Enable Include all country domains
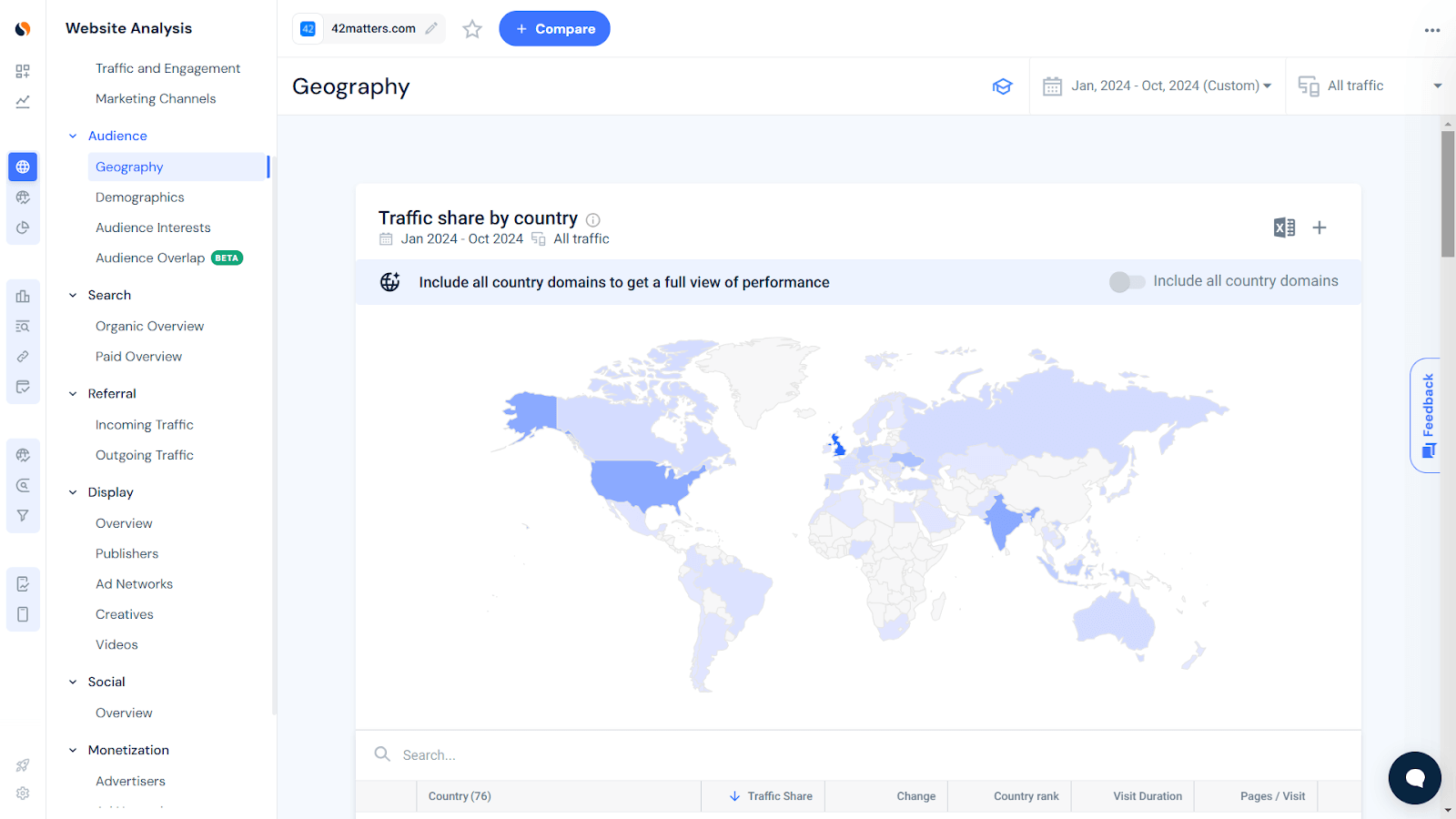Image resolution: width=1456 pixels, height=819 pixels. click(1127, 282)
